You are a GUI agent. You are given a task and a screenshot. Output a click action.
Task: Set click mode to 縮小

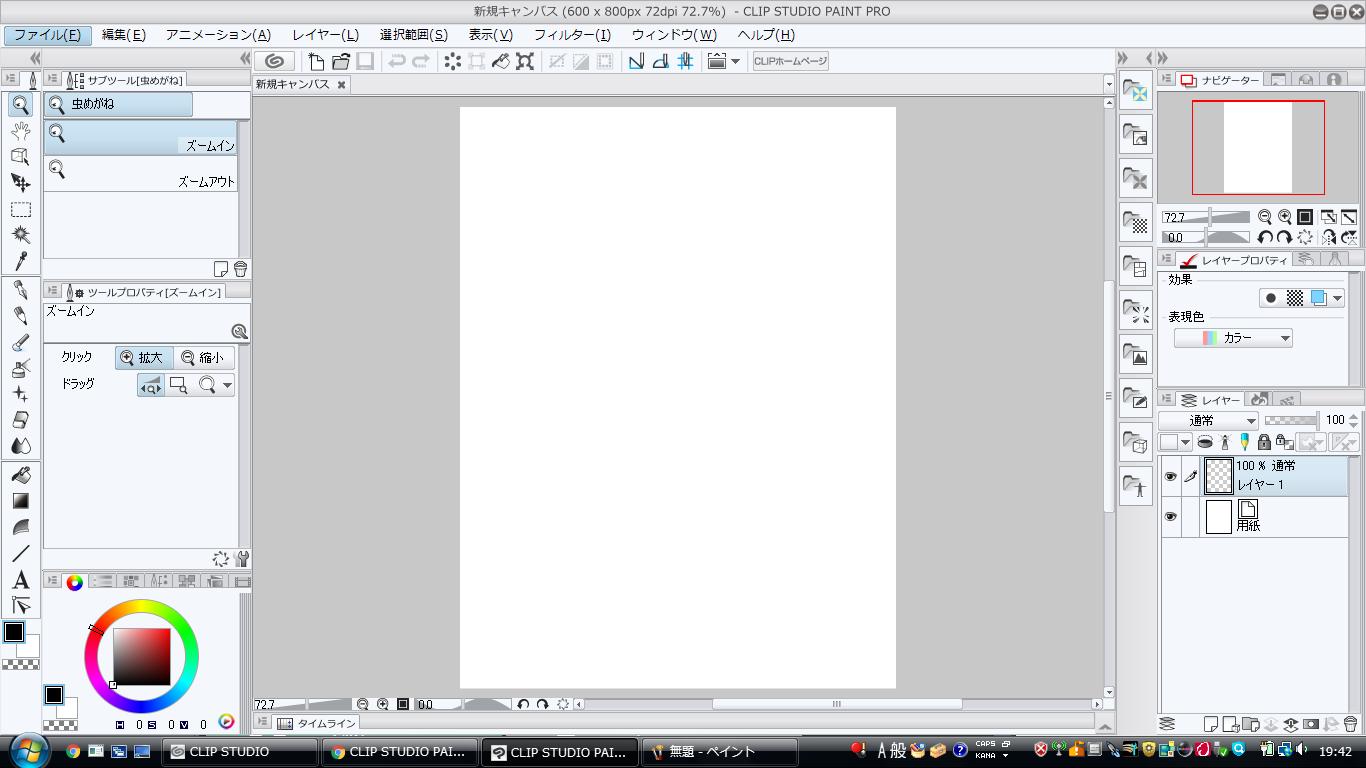(203, 358)
